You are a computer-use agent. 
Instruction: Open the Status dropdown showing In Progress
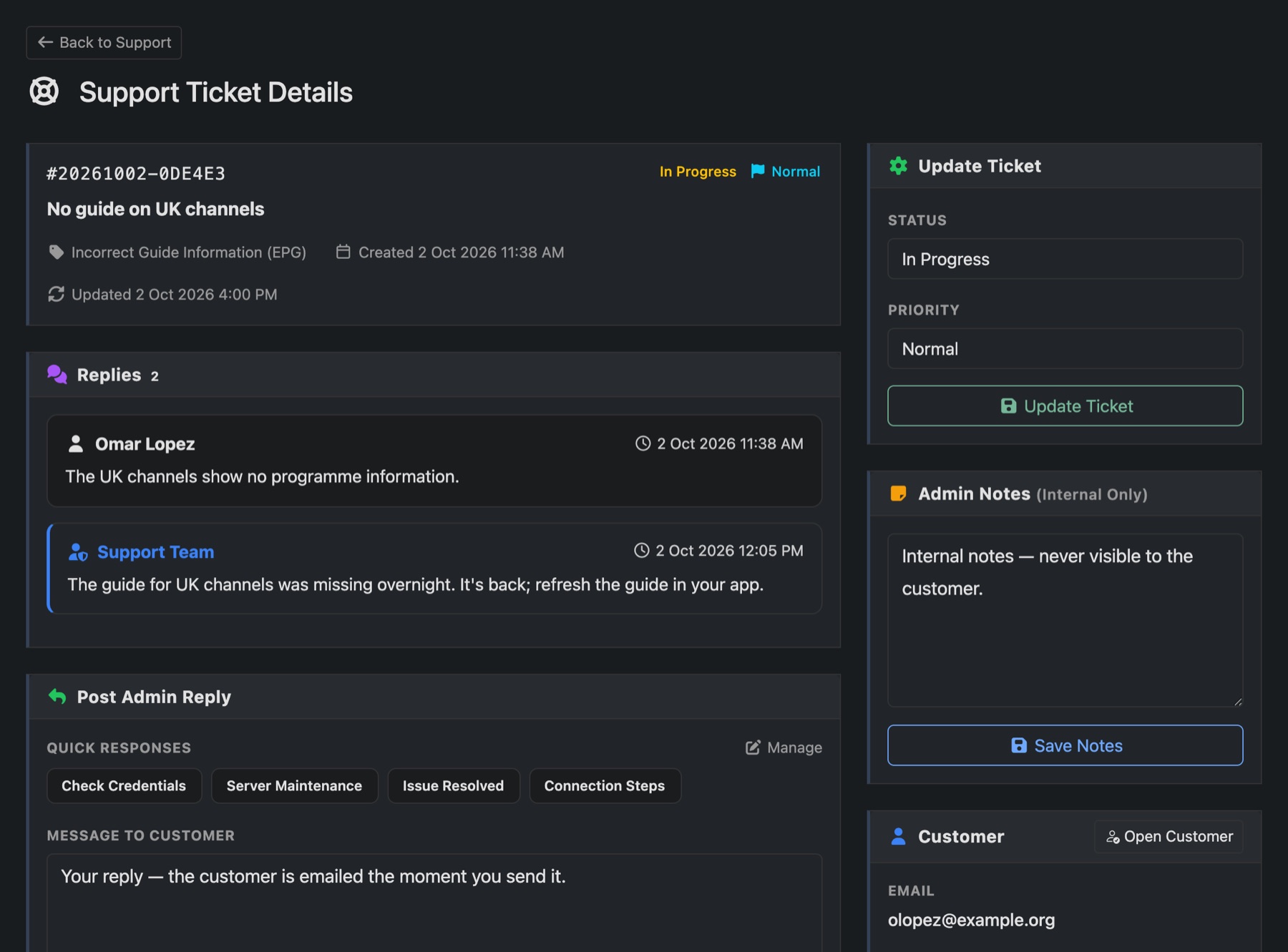(x=1065, y=259)
